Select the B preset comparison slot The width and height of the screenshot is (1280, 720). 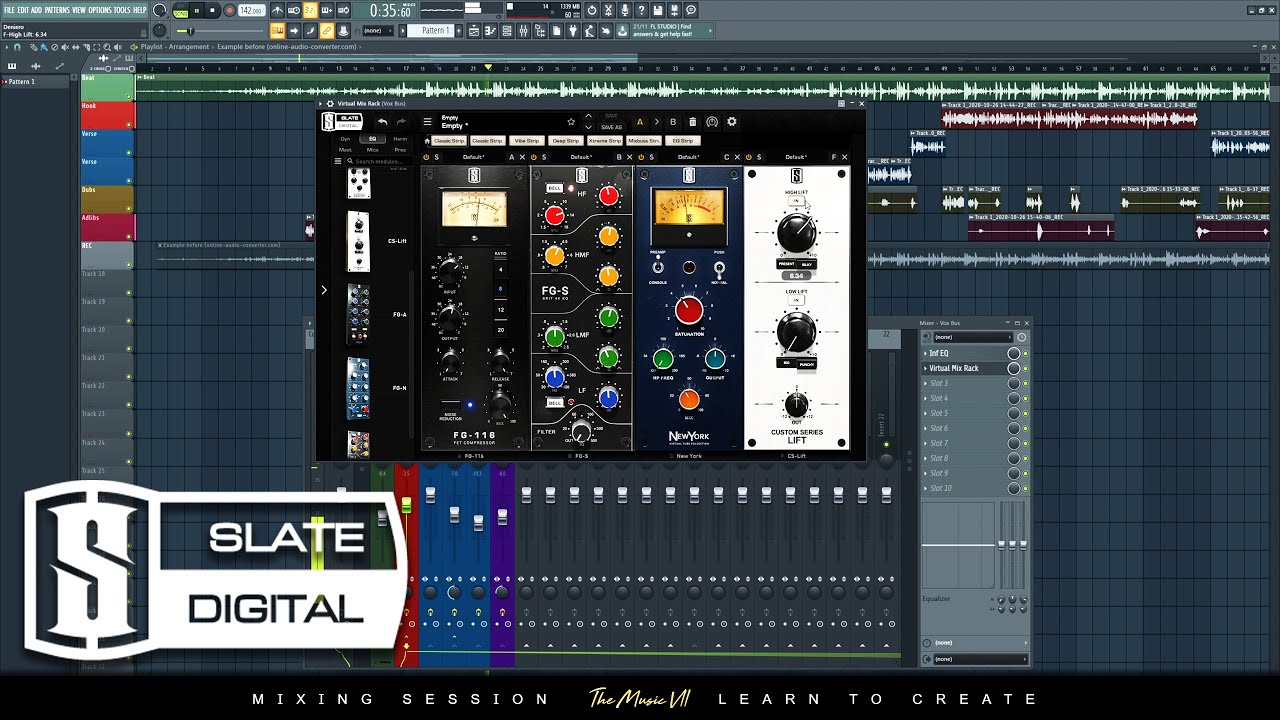coord(673,122)
